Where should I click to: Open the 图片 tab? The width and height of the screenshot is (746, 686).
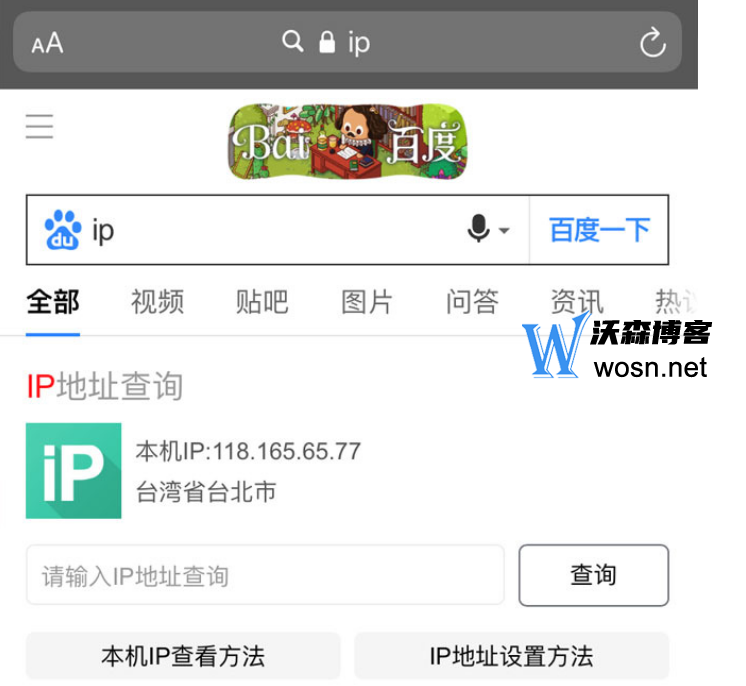[x=367, y=302]
